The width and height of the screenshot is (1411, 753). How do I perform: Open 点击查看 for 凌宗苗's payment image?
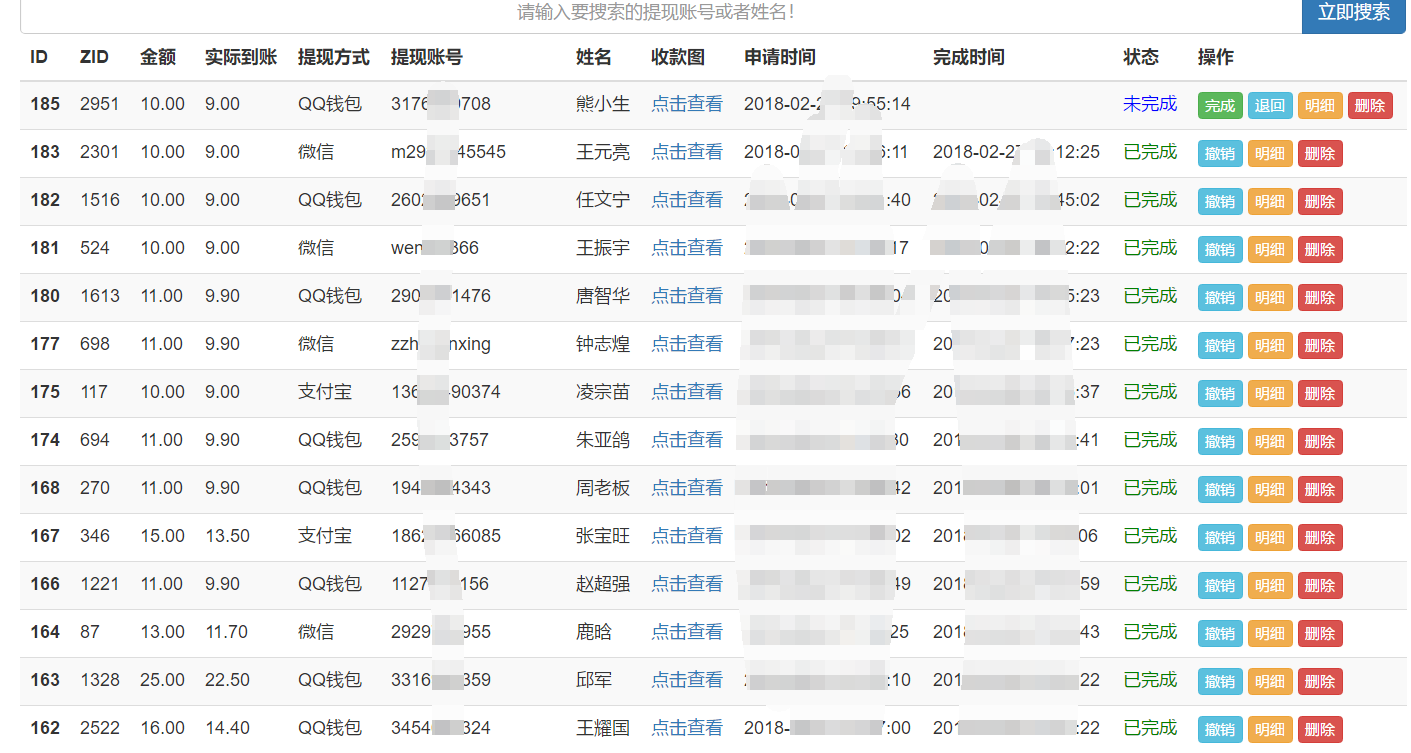point(686,393)
